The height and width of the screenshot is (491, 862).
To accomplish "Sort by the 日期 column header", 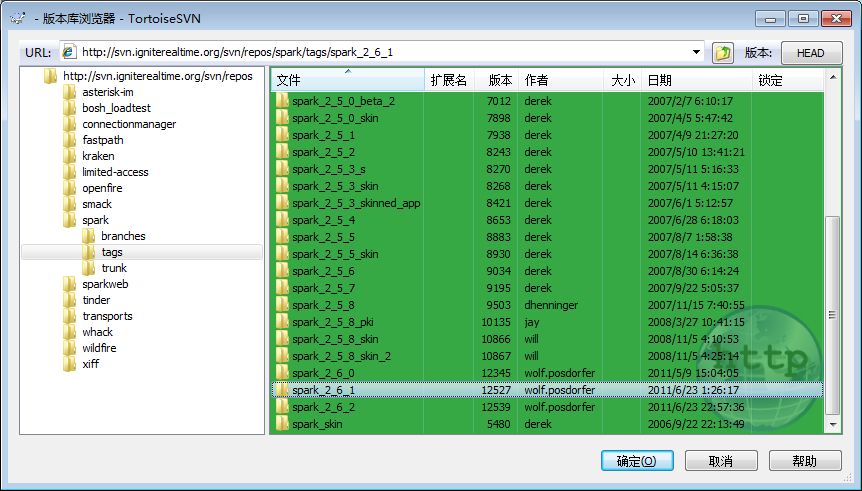I will (x=697, y=80).
